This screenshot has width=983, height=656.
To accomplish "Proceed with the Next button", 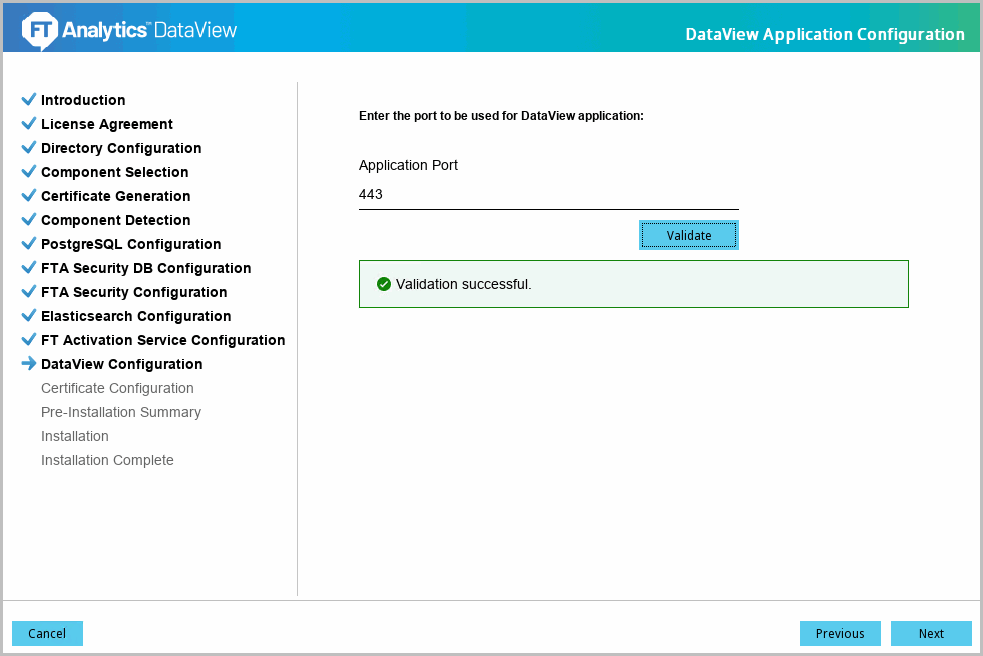I will click(x=931, y=633).
